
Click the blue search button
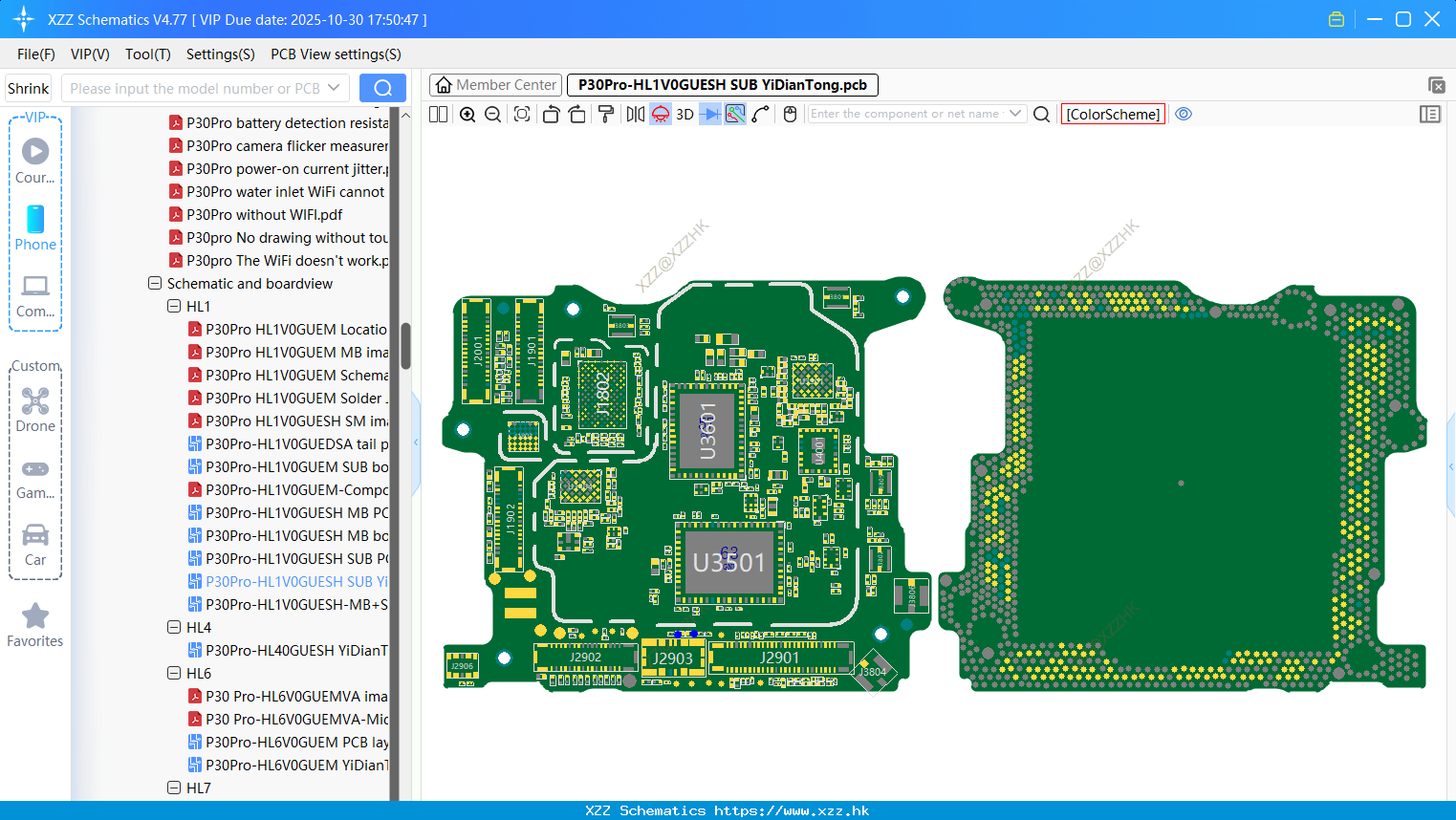click(x=382, y=88)
